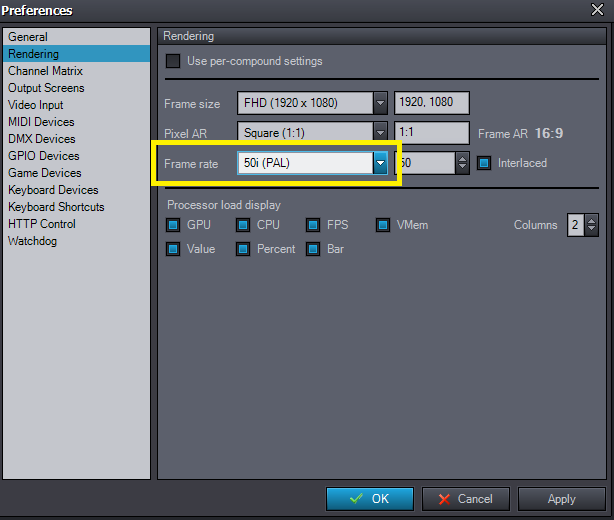Click the frame size value field

(x=431, y=103)
